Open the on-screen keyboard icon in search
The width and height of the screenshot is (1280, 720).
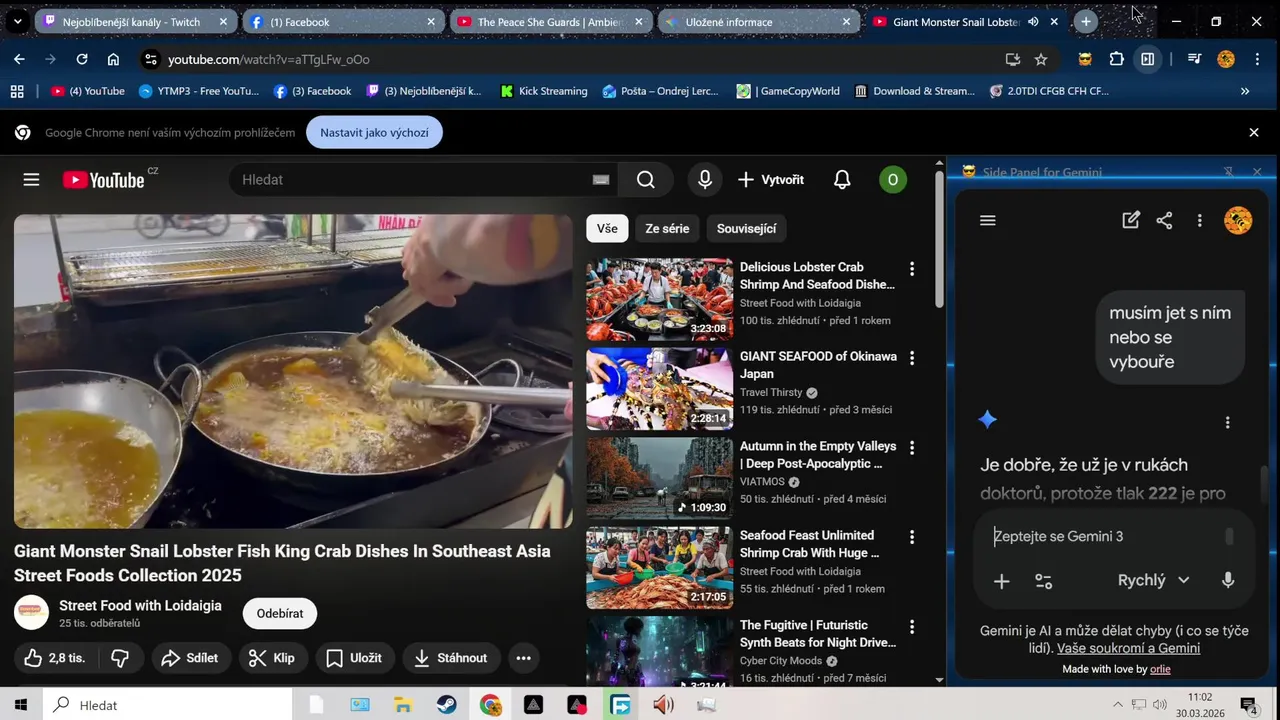click(x=600, y=180)
